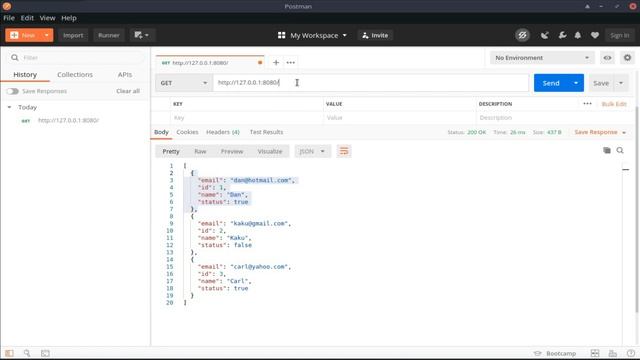The height and width of the screenshot is (360, 640).
Task: Click the workspace grid icon
Action: (281, 36)
